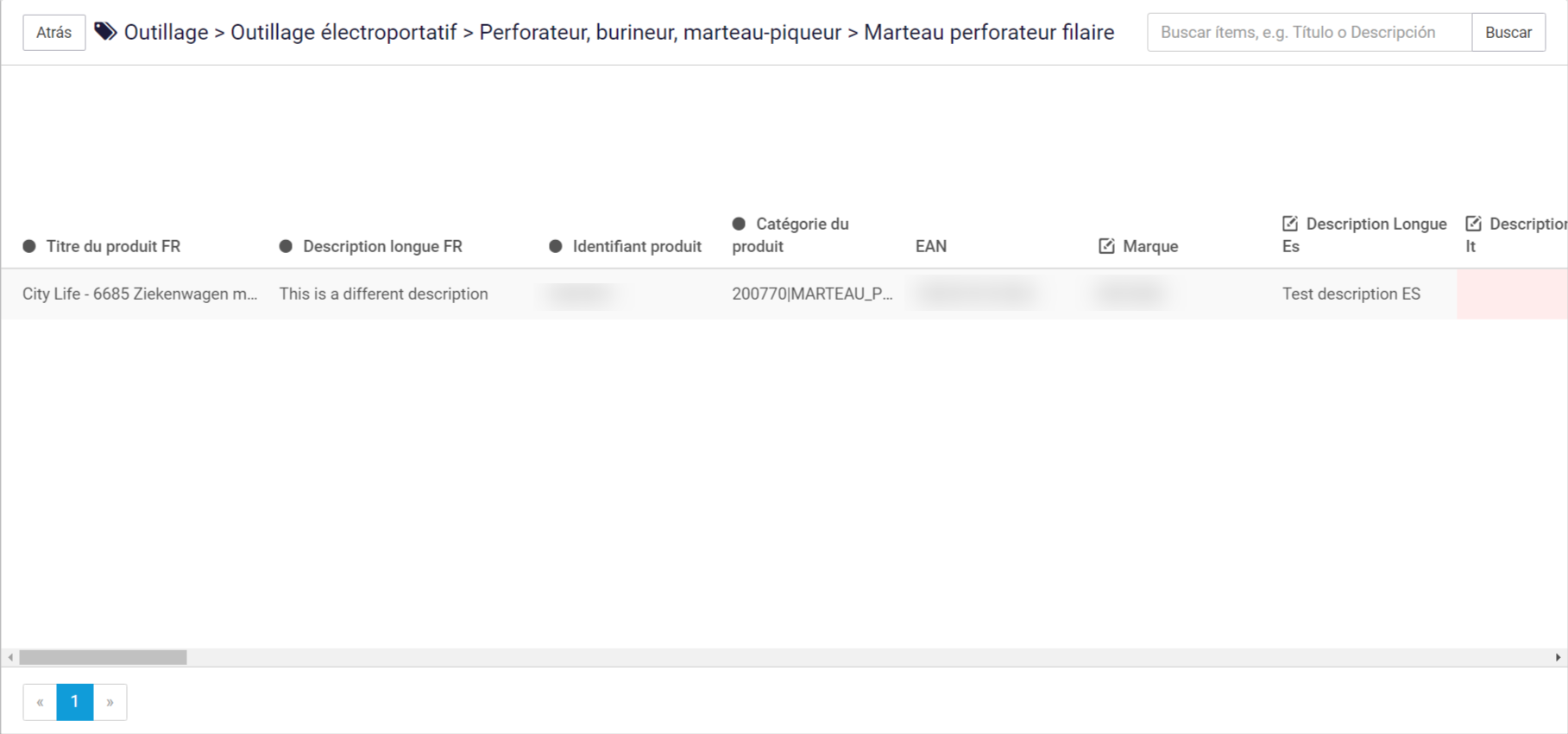Viewport: 1568px width, 734px height.
Task: Click the edit icon next to Marque
Action: 1106,246
